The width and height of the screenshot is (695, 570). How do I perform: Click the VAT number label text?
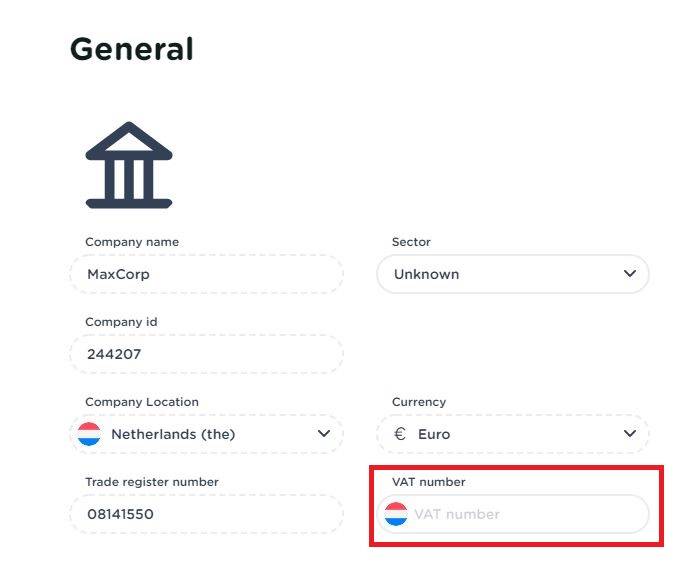coord(429,482)
